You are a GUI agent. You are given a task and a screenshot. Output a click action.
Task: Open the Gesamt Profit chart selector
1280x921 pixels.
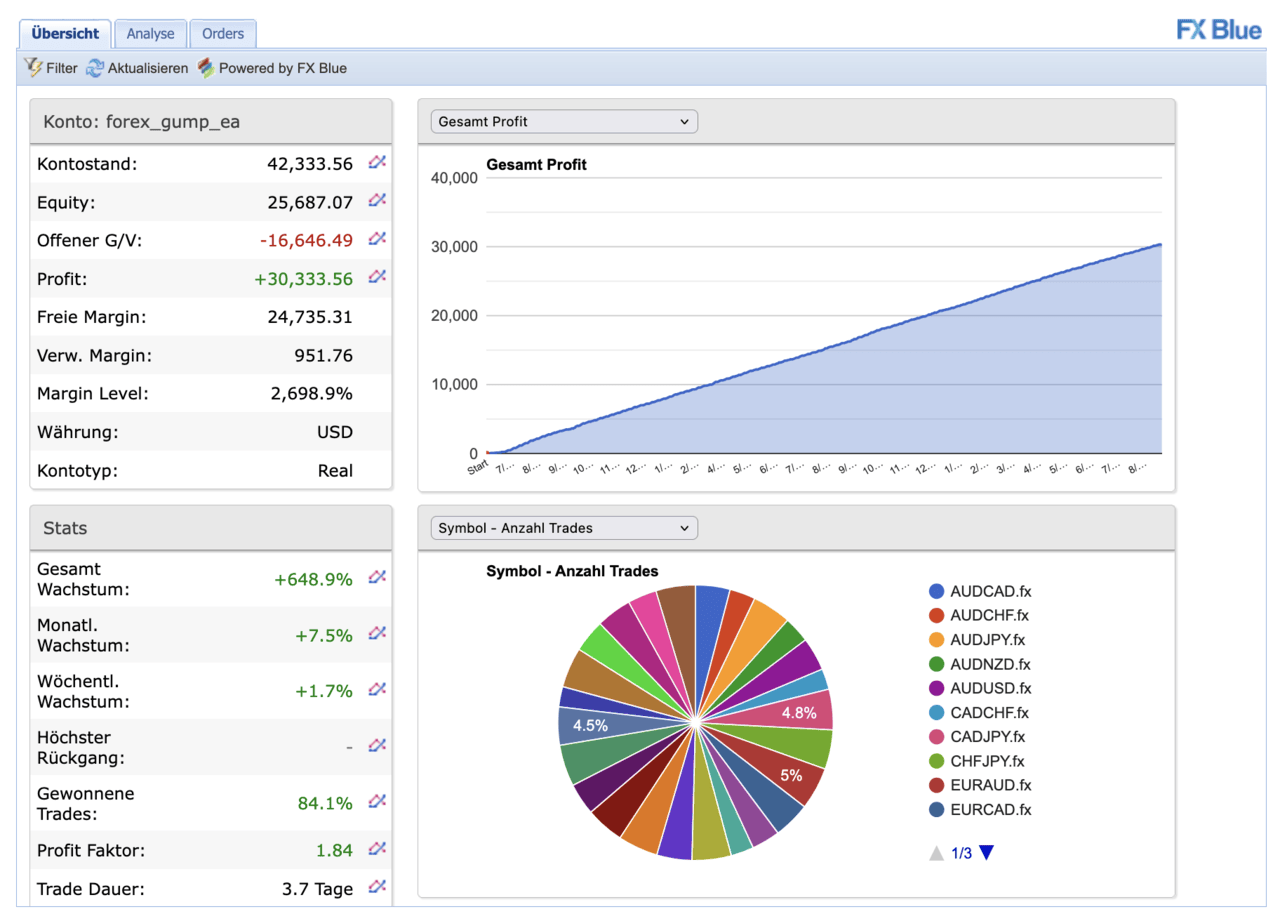point(562,121)
